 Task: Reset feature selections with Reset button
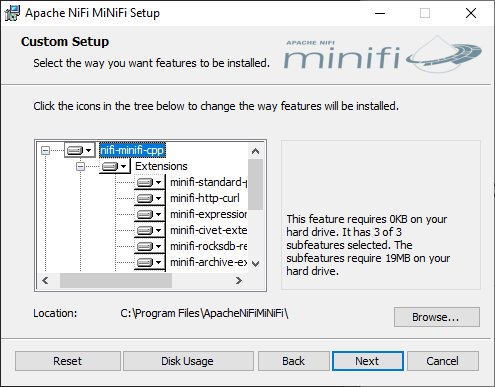click(68, 361)
